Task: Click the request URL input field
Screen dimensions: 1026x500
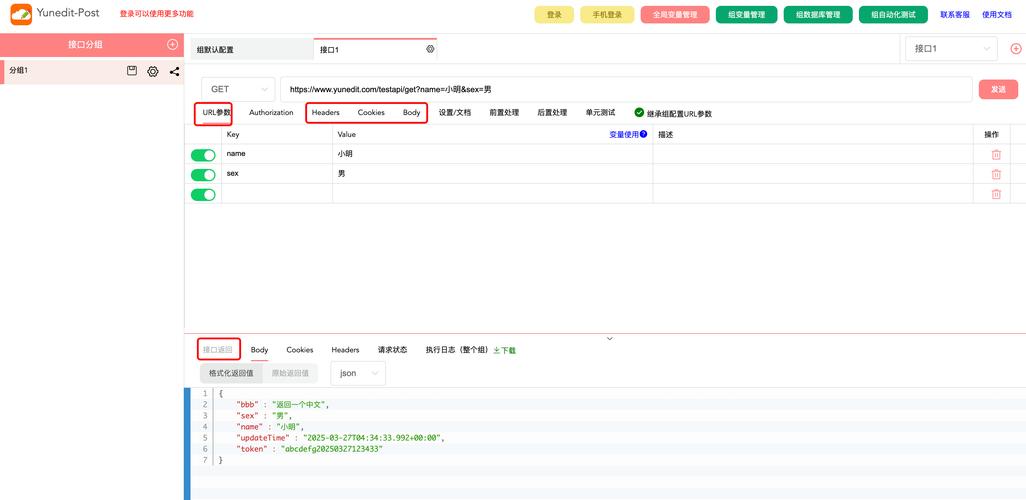Action: pyautogui.click(x=626, y=89)
